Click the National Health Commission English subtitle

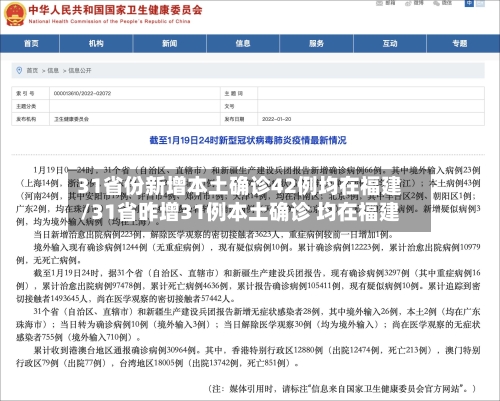[x=109, y=21]
